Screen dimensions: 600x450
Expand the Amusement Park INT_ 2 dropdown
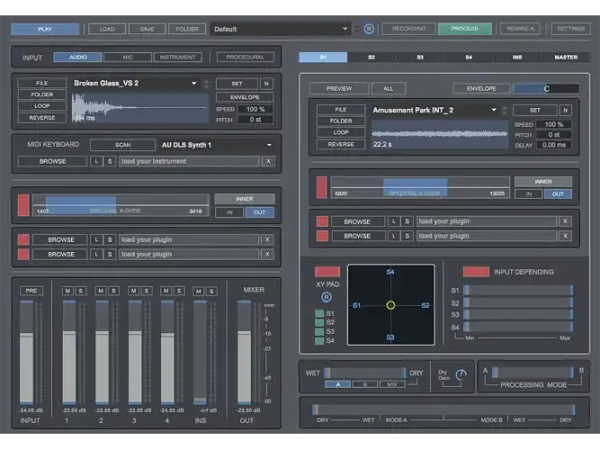(x=494, y=110)
